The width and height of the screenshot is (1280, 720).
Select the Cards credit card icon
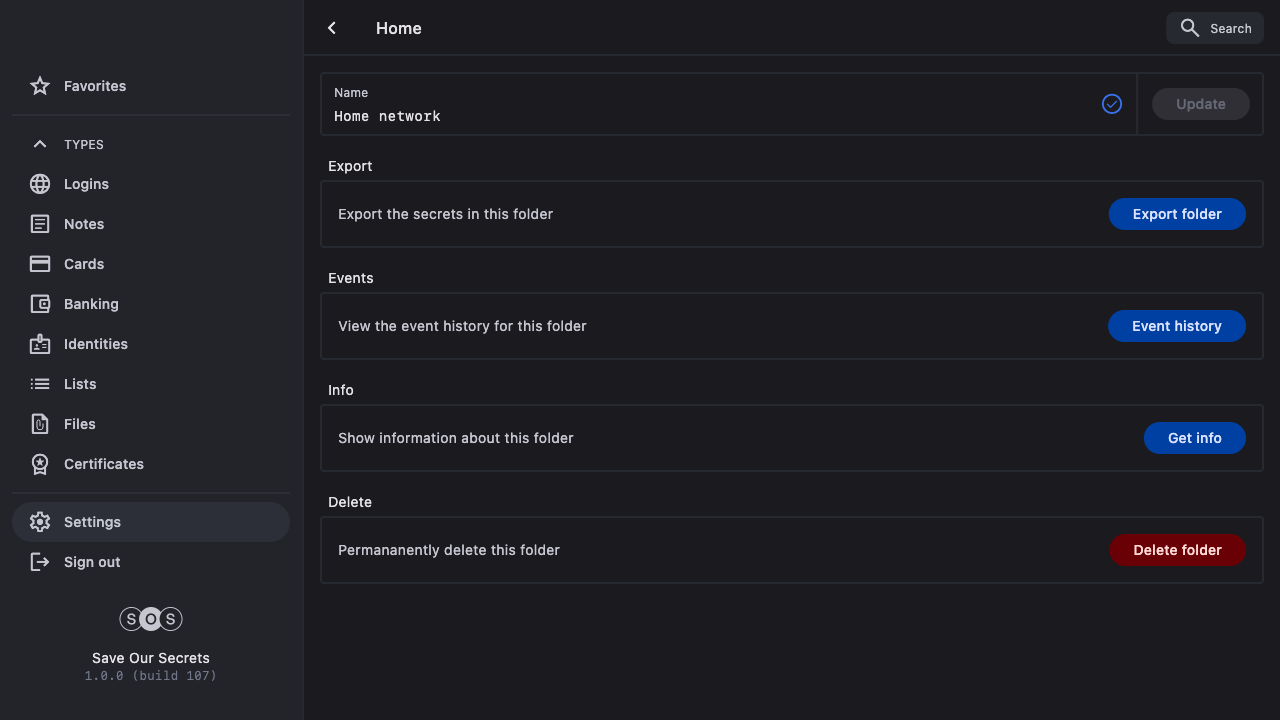point(40,264)
